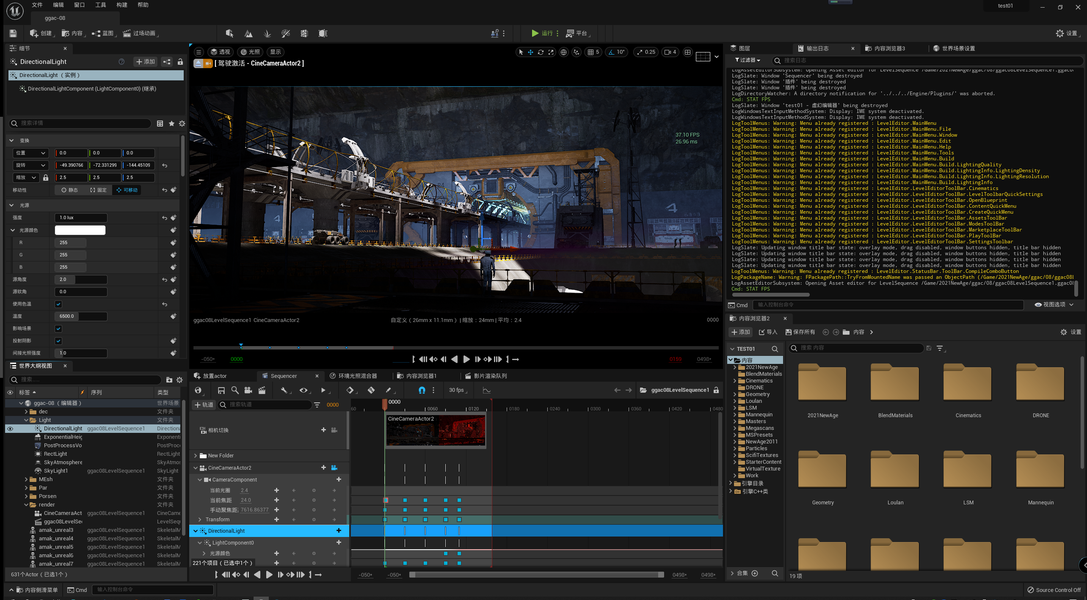Open the white light color swatch
Image resolution: width=1087 pixels, height=600 pixels.
[80, 230]
